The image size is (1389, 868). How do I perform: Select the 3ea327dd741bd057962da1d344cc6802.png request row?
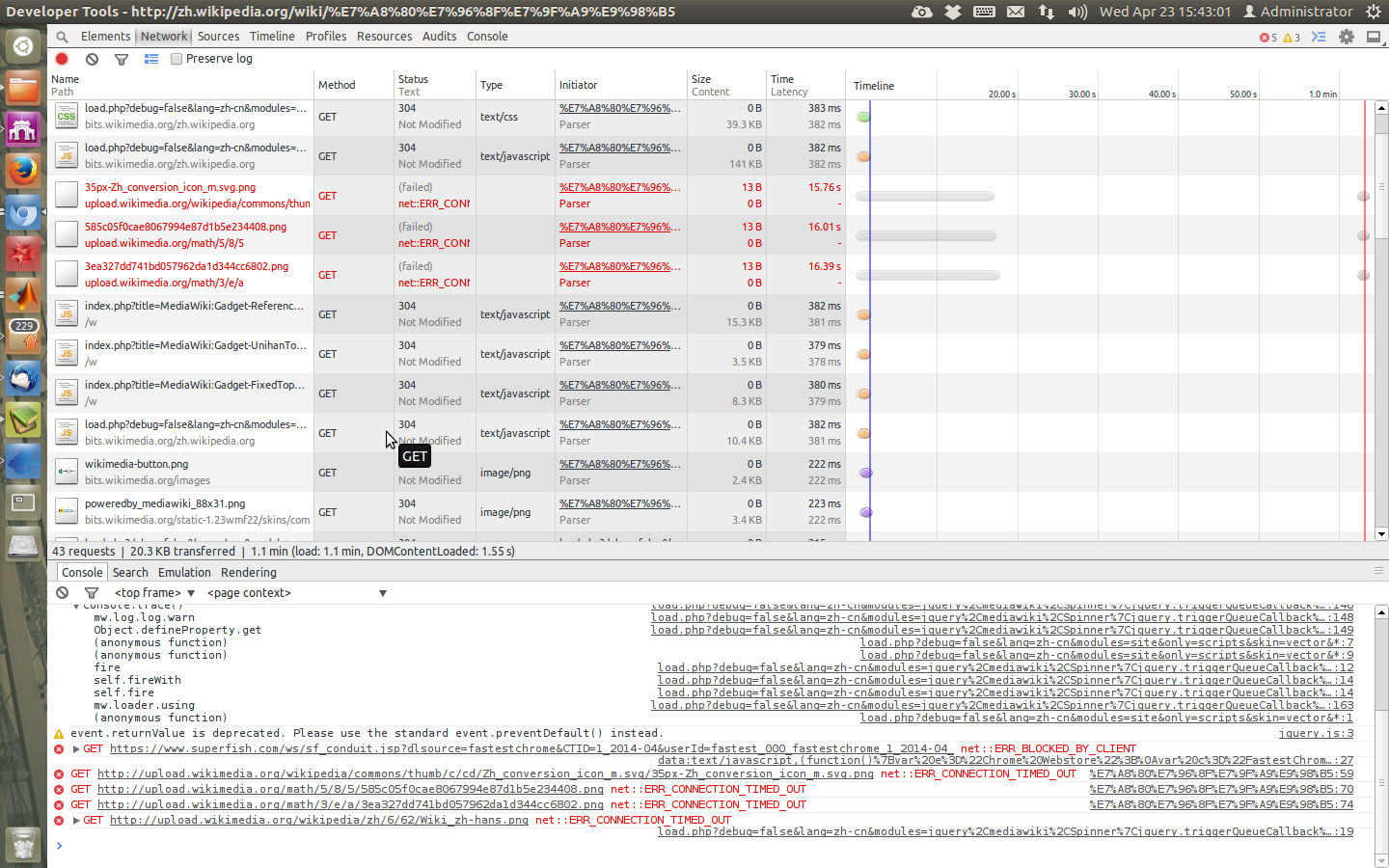click(x=709, y=275)
